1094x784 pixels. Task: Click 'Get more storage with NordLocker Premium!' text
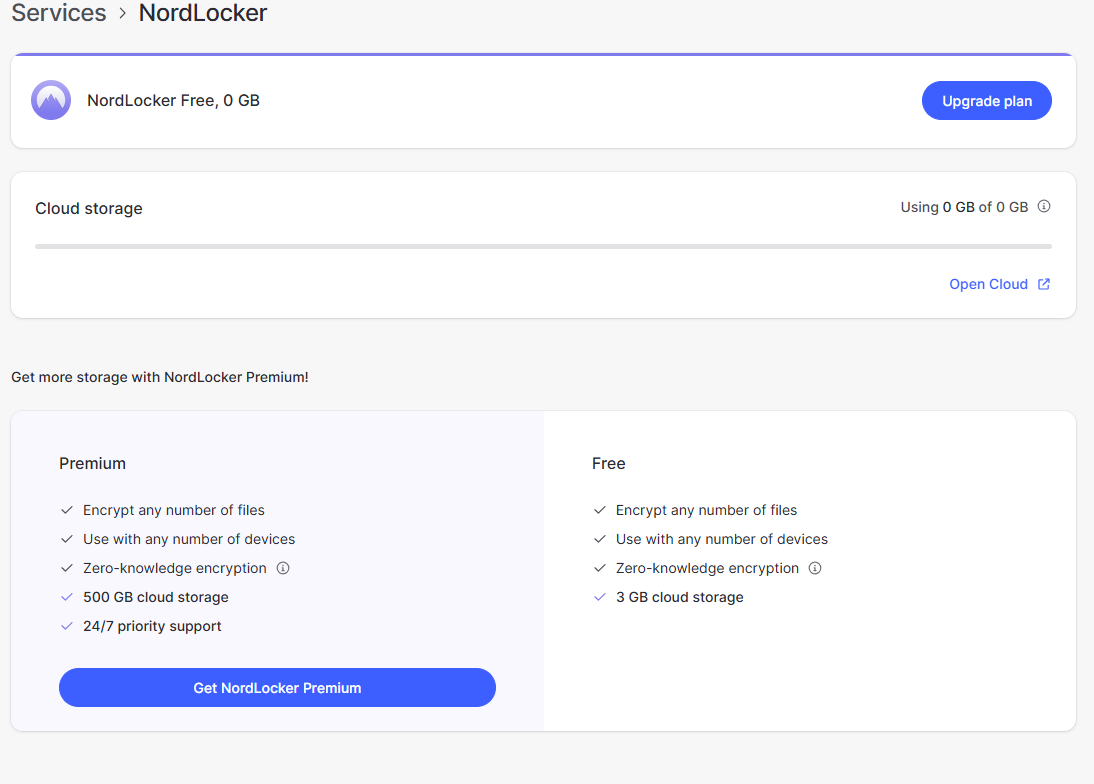click(x=160, y=377)
